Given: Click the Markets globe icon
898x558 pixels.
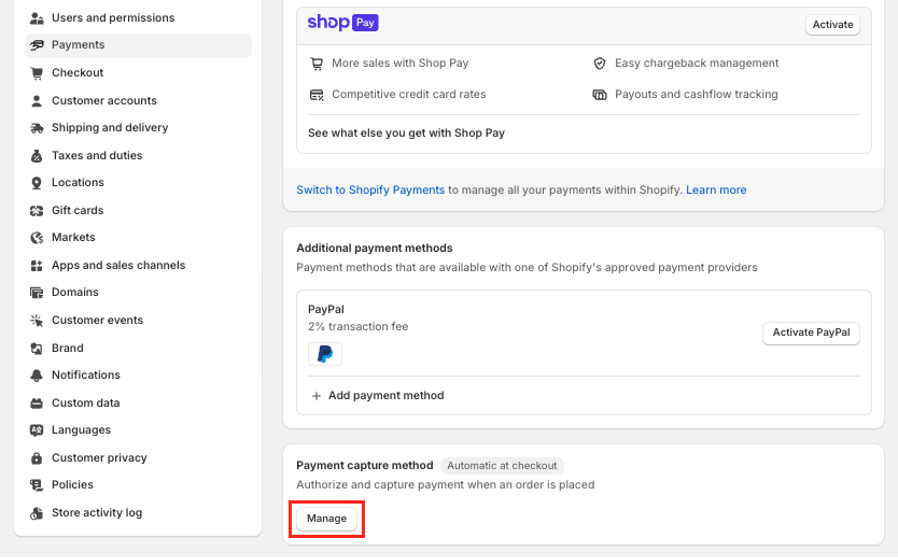Looking at the screenshot, I should [x=37, y=238].
